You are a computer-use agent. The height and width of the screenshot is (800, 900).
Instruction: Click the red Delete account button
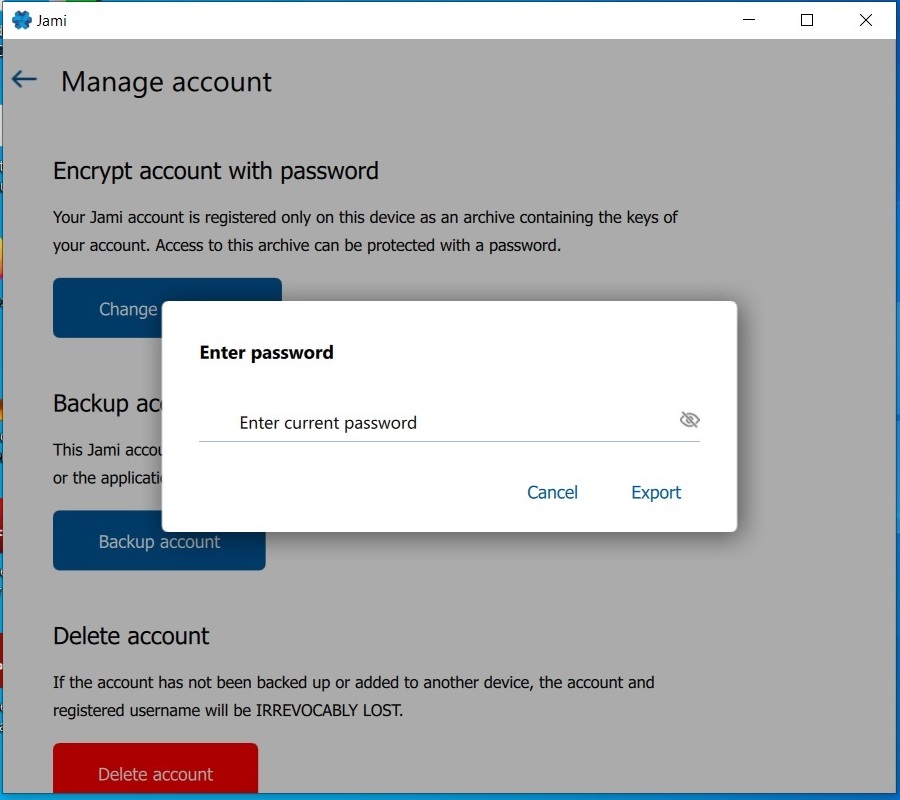(x=156, y=768)
